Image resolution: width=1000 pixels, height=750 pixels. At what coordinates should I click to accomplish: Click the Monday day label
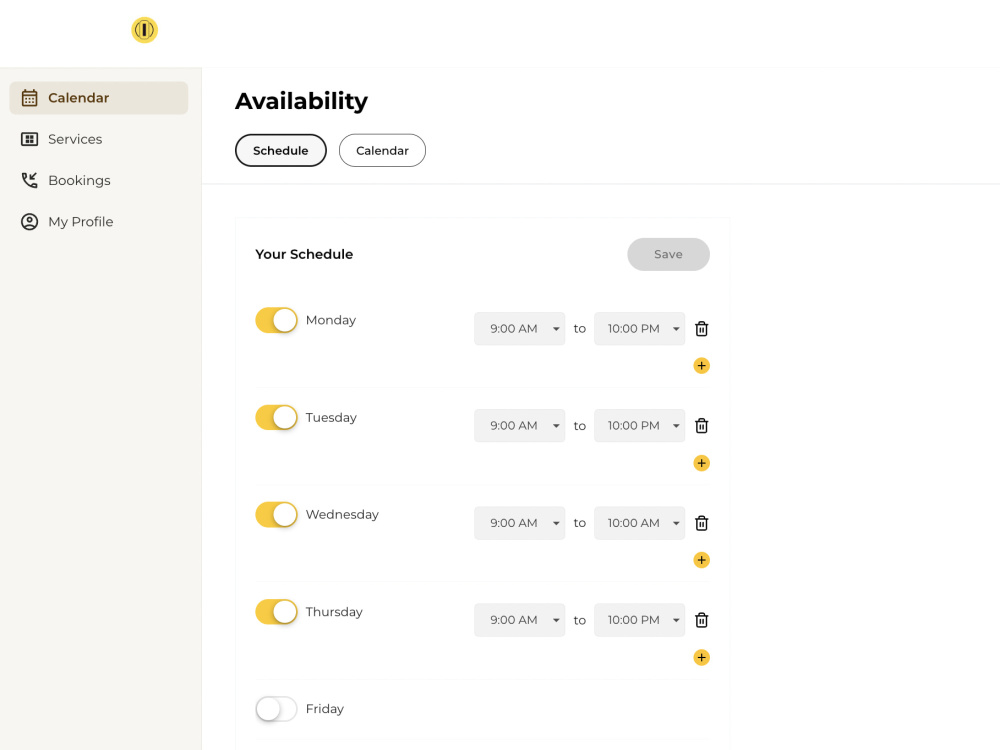click(x=331, y=320)
